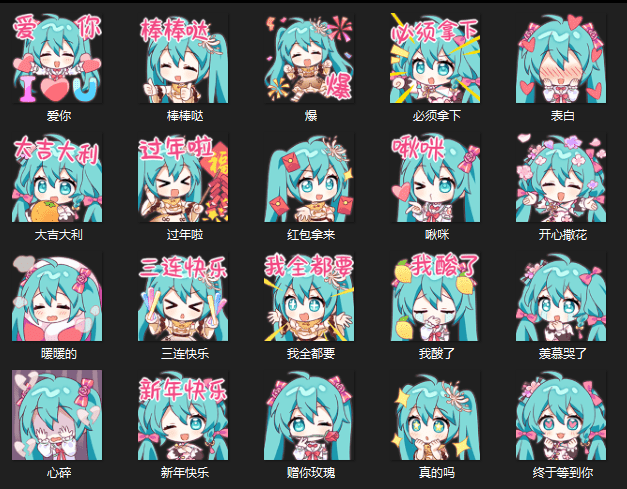The height and width of the screenshot is (489, 627).
Task: Select the 必须拿下 sticker
Action: 435,58
